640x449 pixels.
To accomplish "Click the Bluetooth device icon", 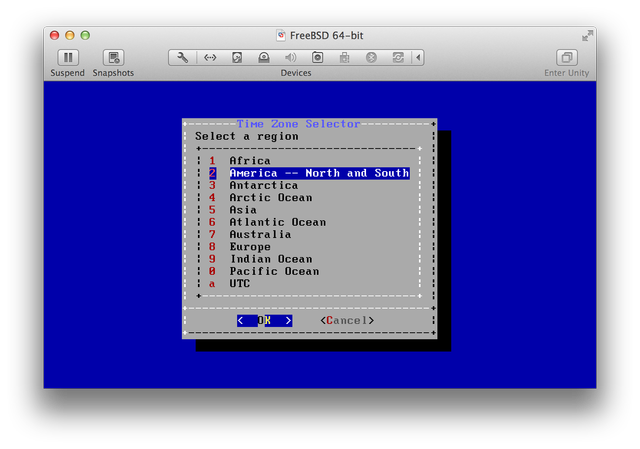I will coord(371,58).
